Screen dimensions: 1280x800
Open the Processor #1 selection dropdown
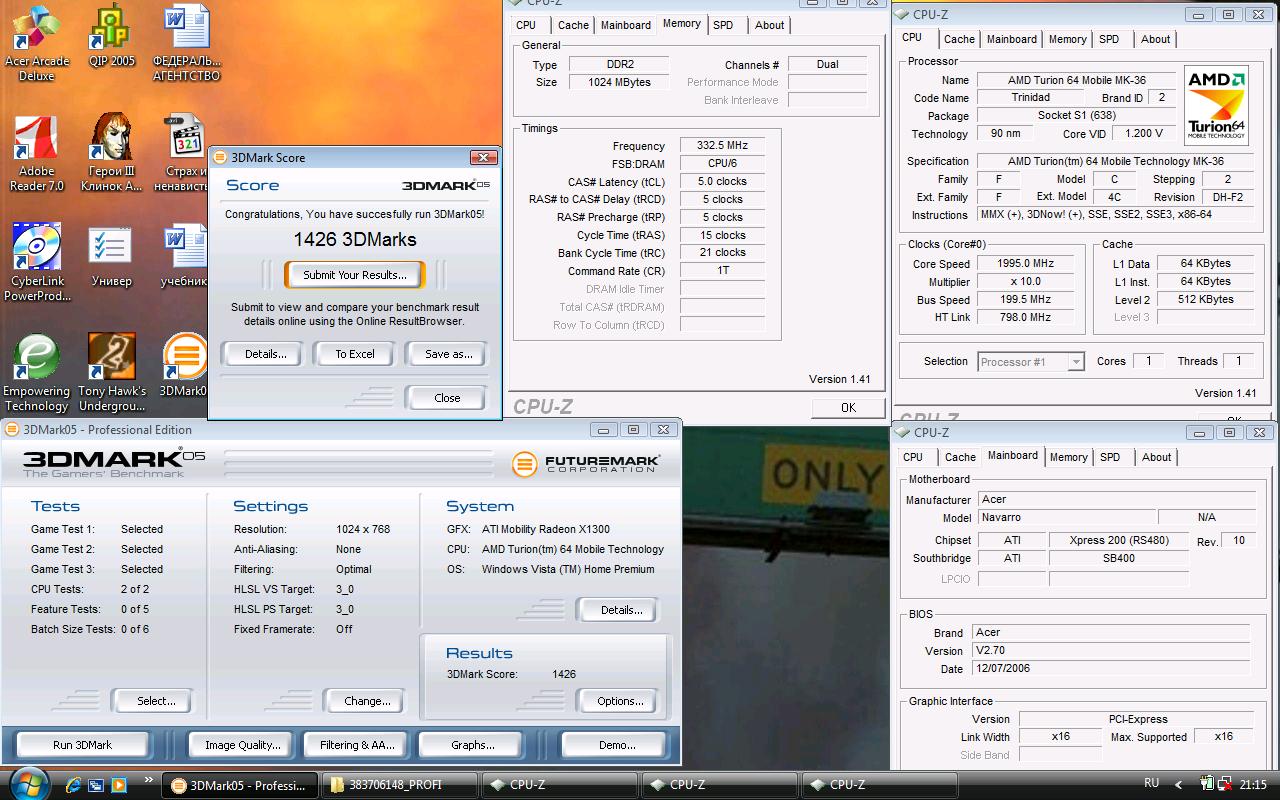click(1031, 362)
